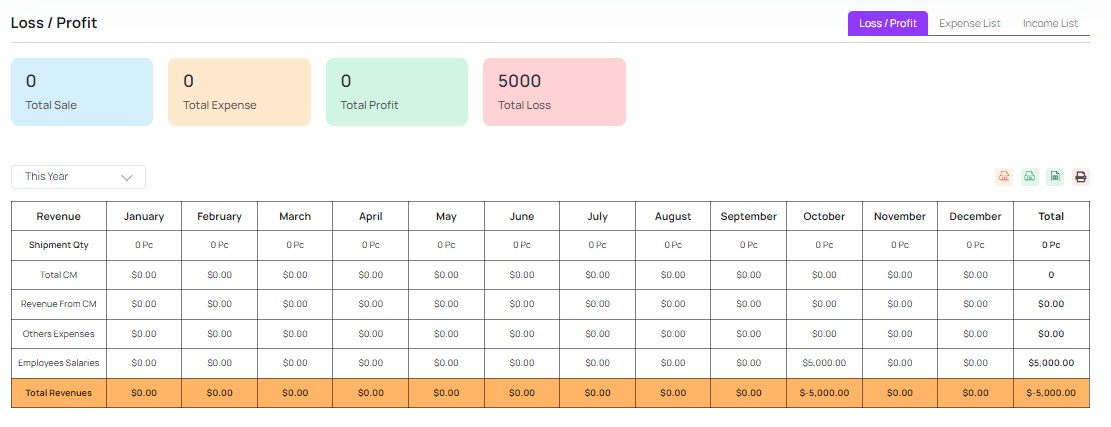This screenshot has height=427, width=1111.
Task: Open the This Year period dropdown
Action: 78,177
